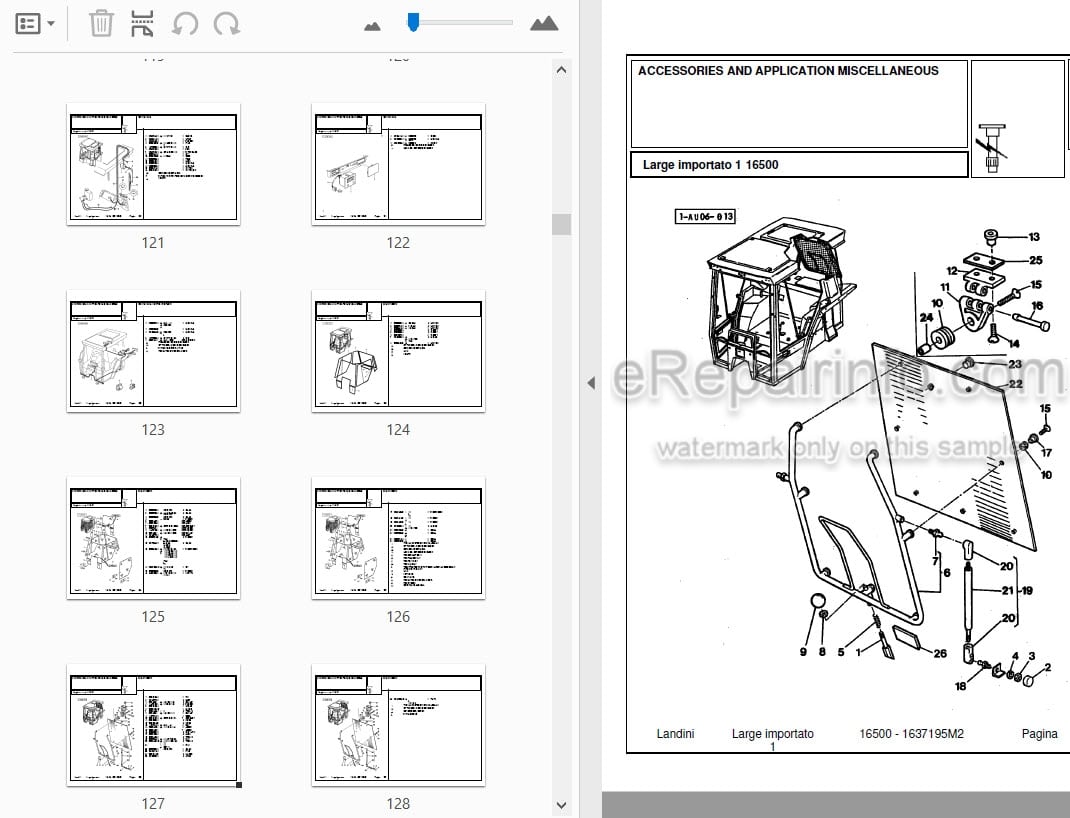This screenshot has height=818, width=1070.
Task: Open page 123 thumbnail
Action: 154,351
